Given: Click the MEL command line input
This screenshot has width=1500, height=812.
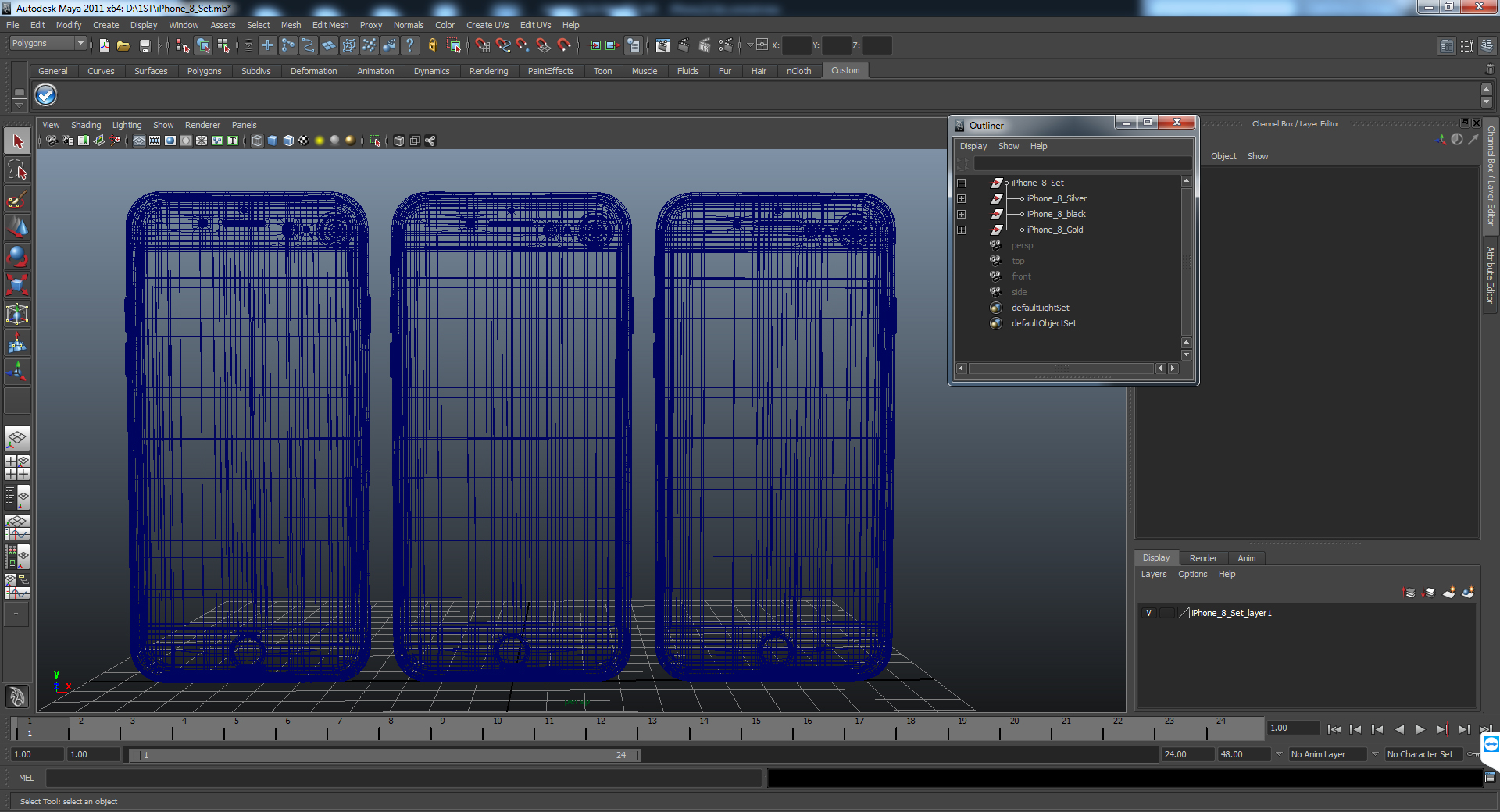Looking at the screenshot, I should [403, 778].
